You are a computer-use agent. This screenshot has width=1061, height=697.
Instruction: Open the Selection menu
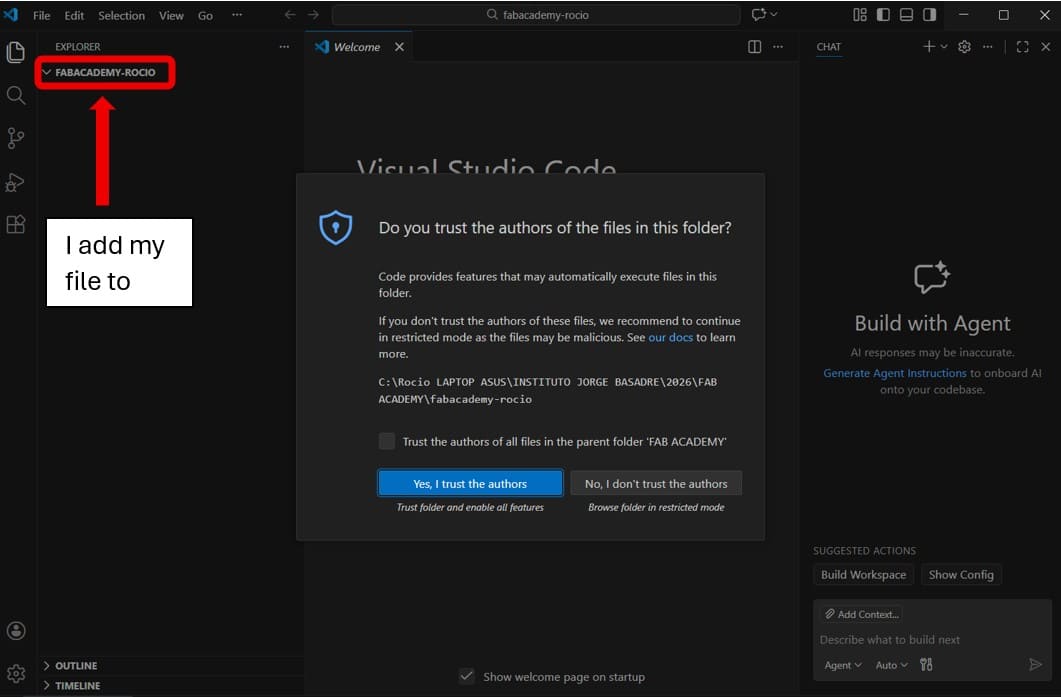pos(121,15)
